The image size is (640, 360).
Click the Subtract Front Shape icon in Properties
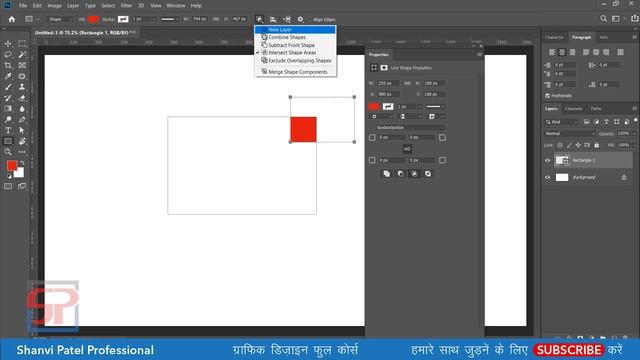400,174
